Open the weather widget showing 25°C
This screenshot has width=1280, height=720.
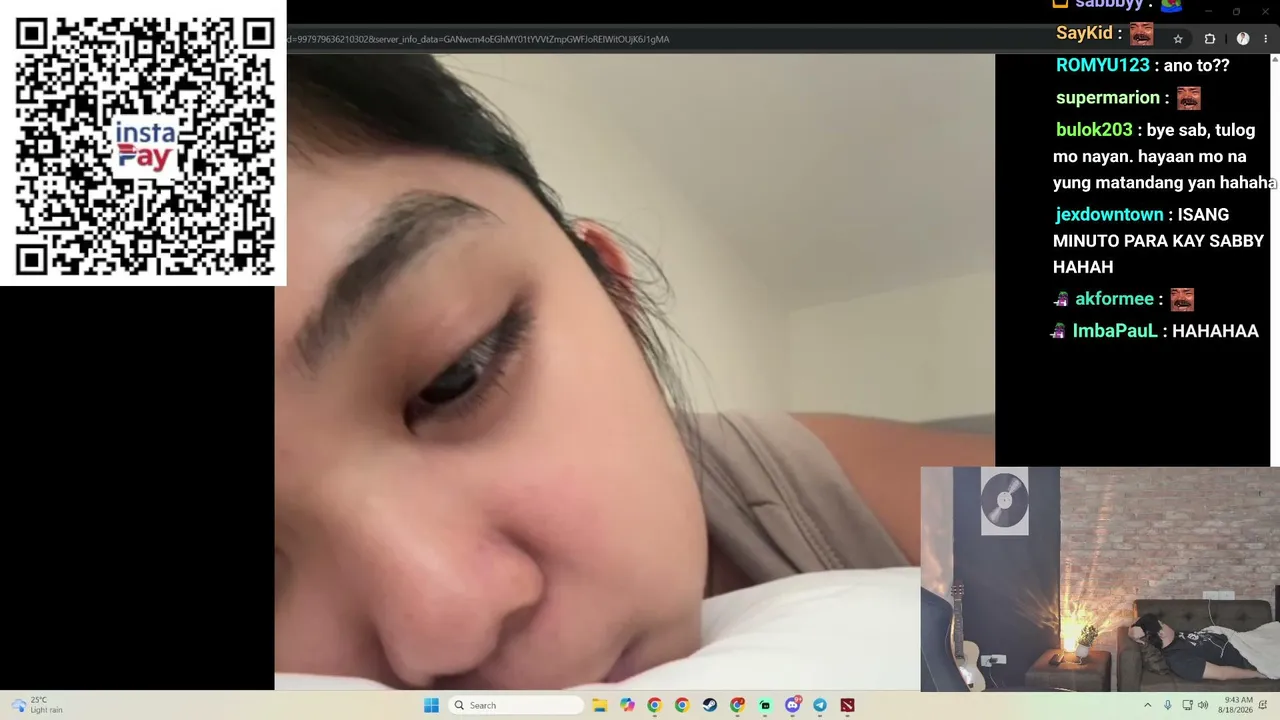point(37,705)
